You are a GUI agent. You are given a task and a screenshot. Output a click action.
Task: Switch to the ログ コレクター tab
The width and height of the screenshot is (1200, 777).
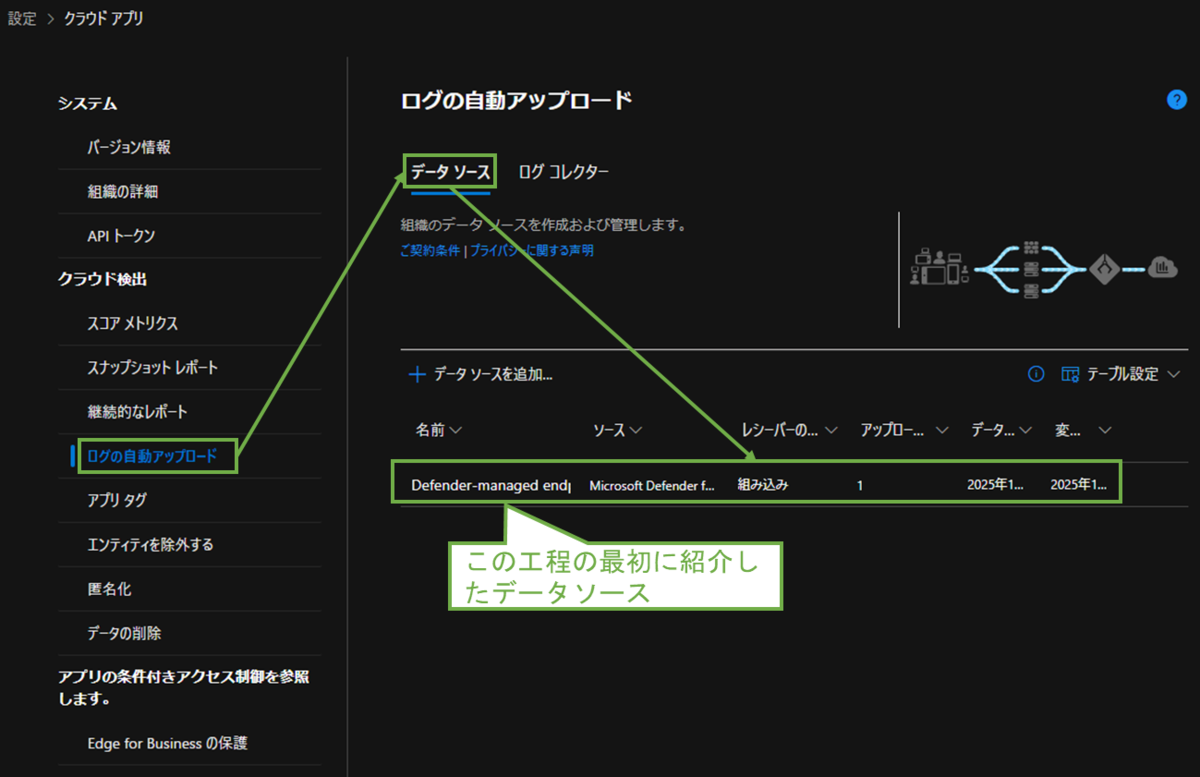point(563,172)
